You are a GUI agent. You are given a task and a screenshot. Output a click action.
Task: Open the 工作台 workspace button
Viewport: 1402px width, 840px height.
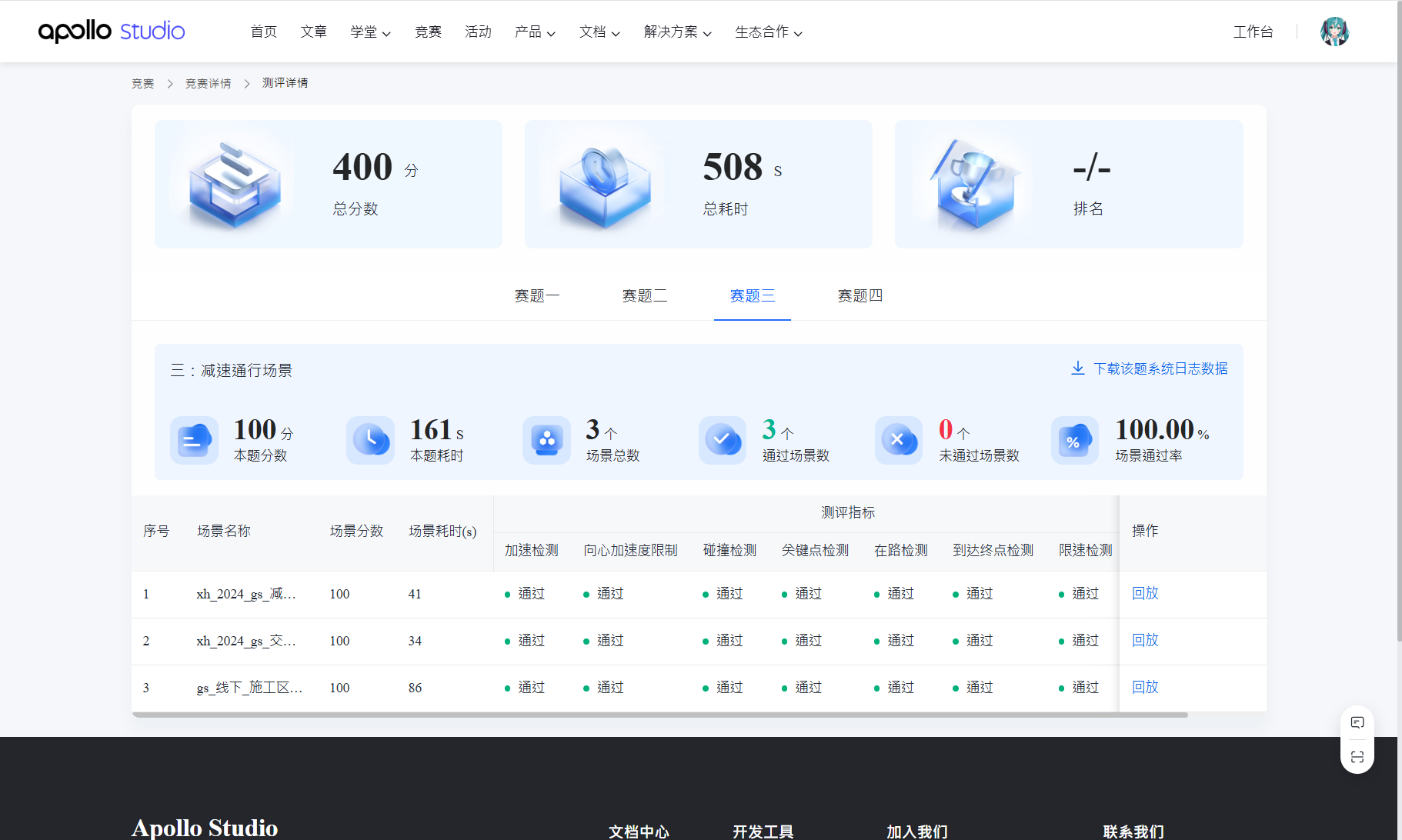coord(1253,32)
